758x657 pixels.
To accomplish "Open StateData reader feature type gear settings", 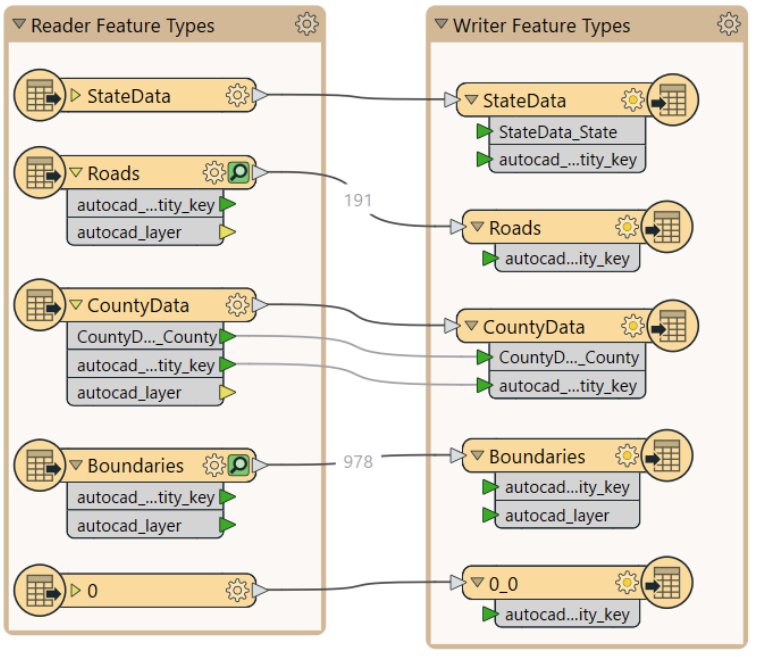I will 237,95.
